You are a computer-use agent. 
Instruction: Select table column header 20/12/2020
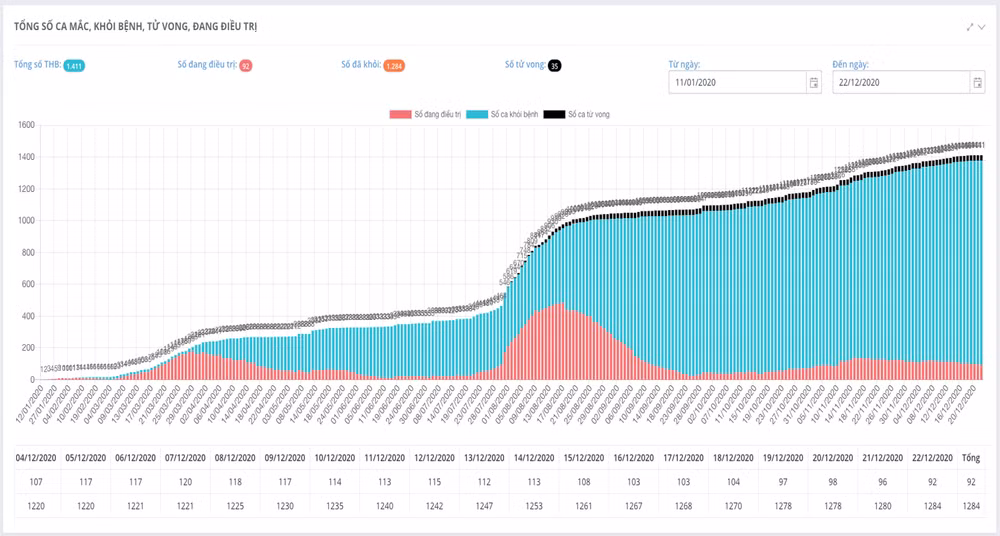[832, 458]
